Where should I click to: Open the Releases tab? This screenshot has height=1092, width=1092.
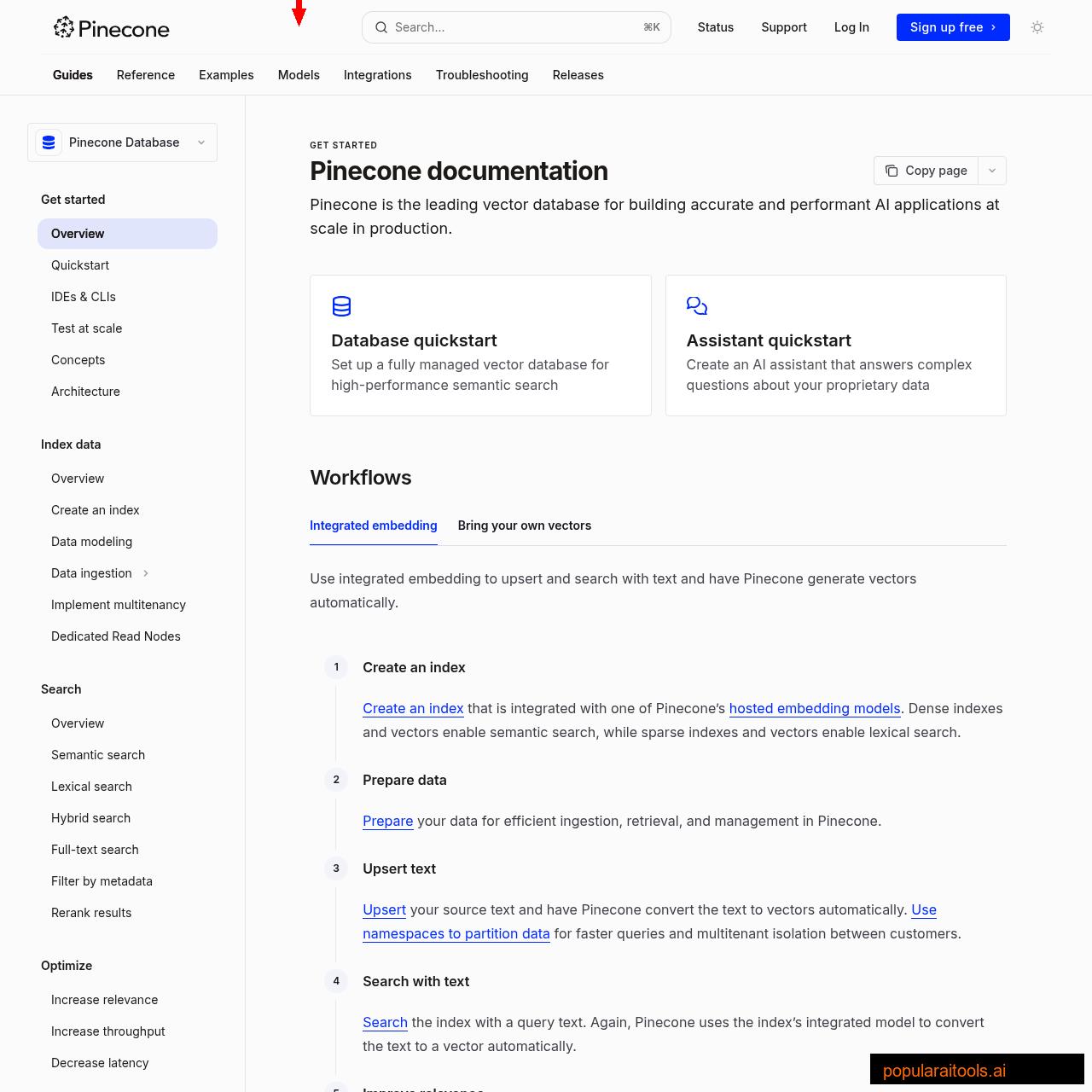(578, 75)
